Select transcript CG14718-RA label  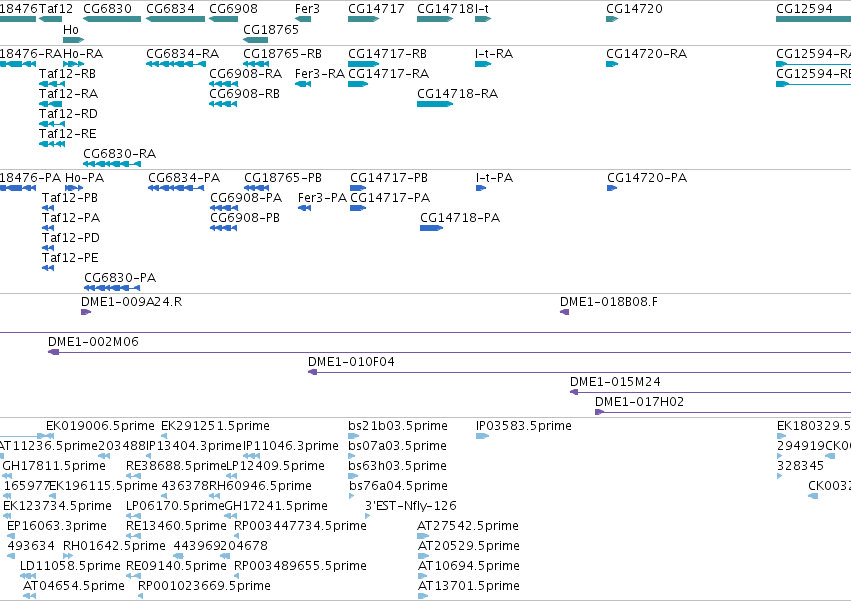click(x=458, y=94)
